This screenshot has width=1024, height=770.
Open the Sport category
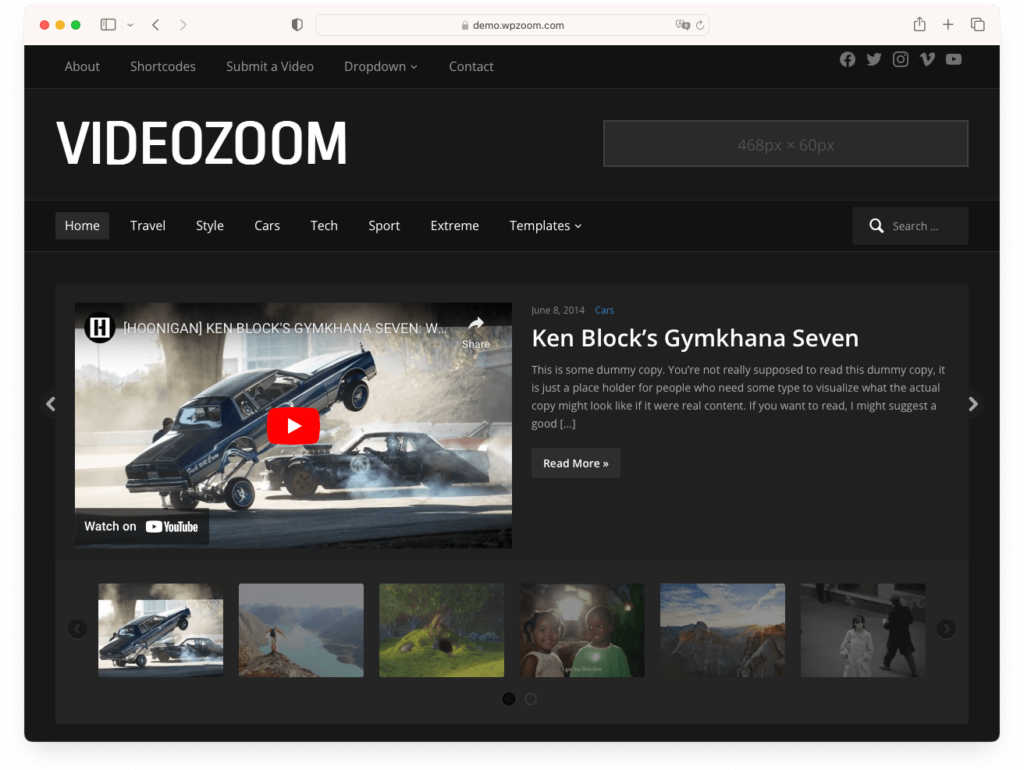click(384, 226)
